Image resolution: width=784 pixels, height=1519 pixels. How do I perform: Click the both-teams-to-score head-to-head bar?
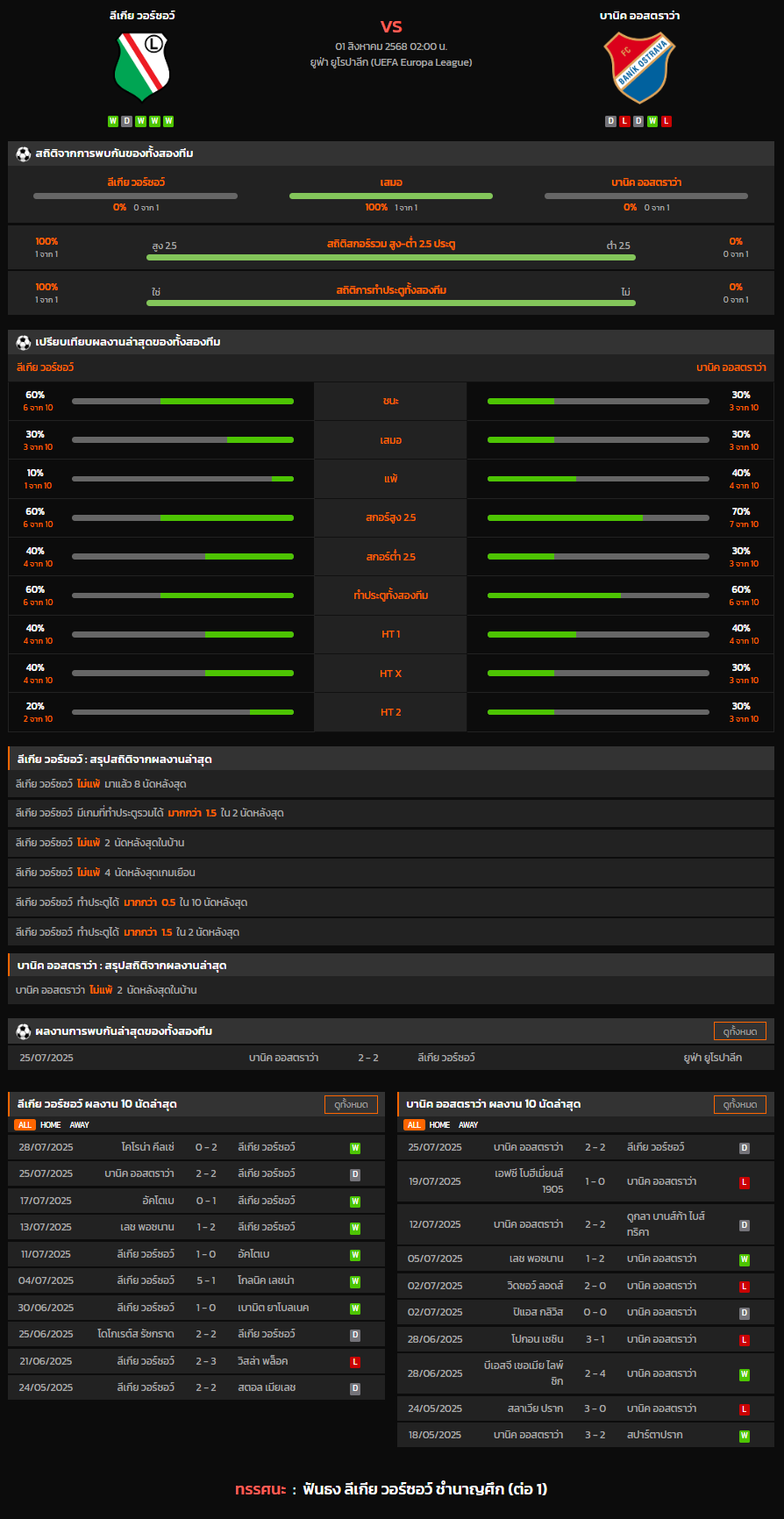point(391,303)
